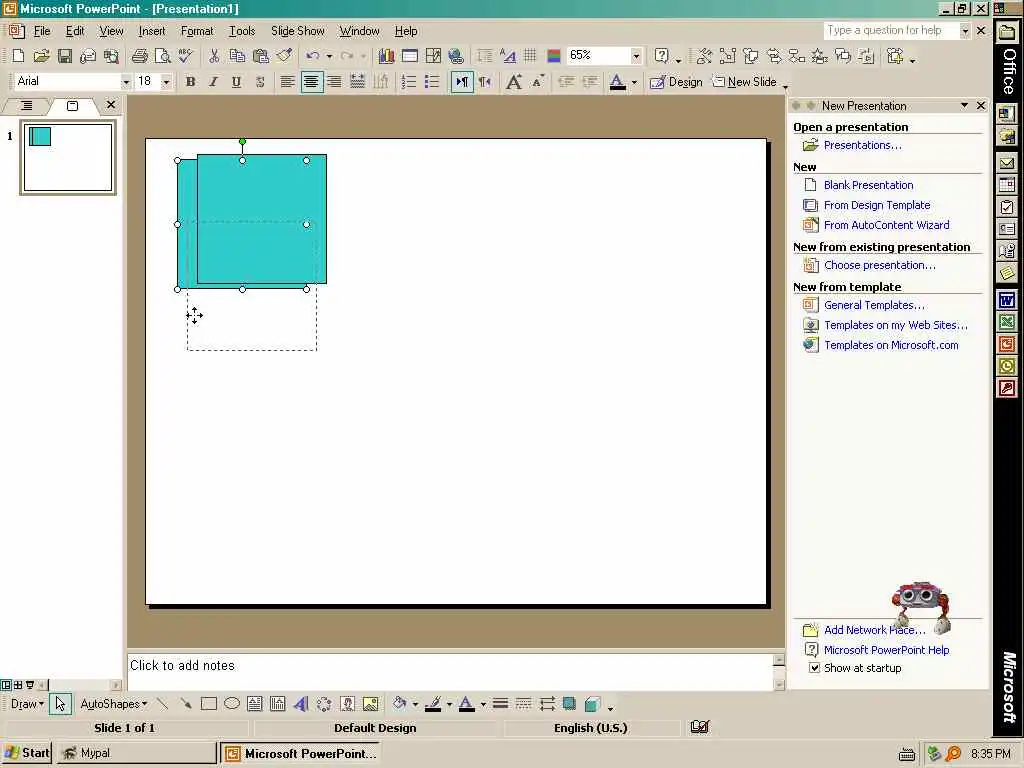The width and height of the screenshot is (1024, 768).
Task: Insert WordArt from Drawing toolbar
Action: pos(300,704)
